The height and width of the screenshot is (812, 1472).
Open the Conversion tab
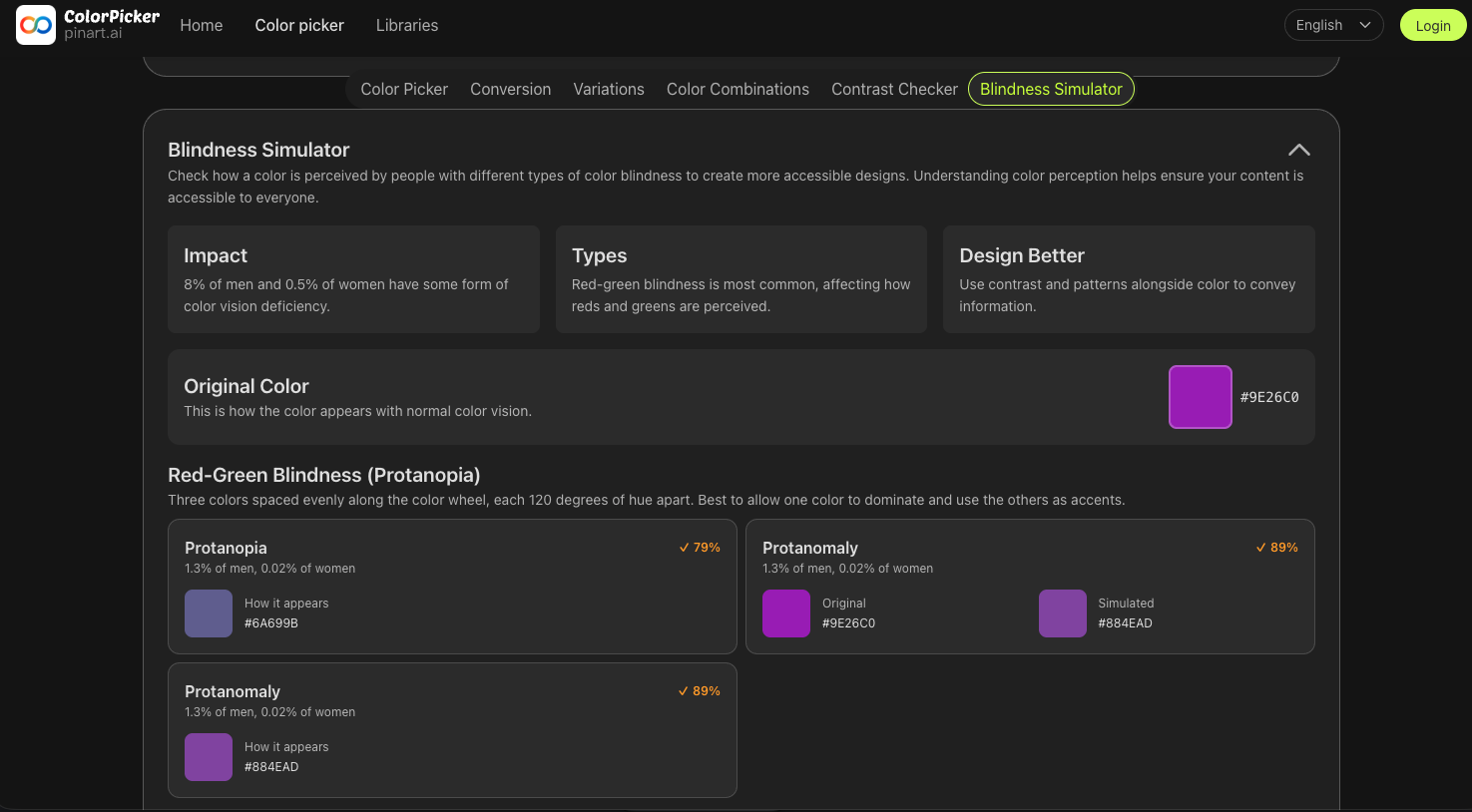point(510,89)
